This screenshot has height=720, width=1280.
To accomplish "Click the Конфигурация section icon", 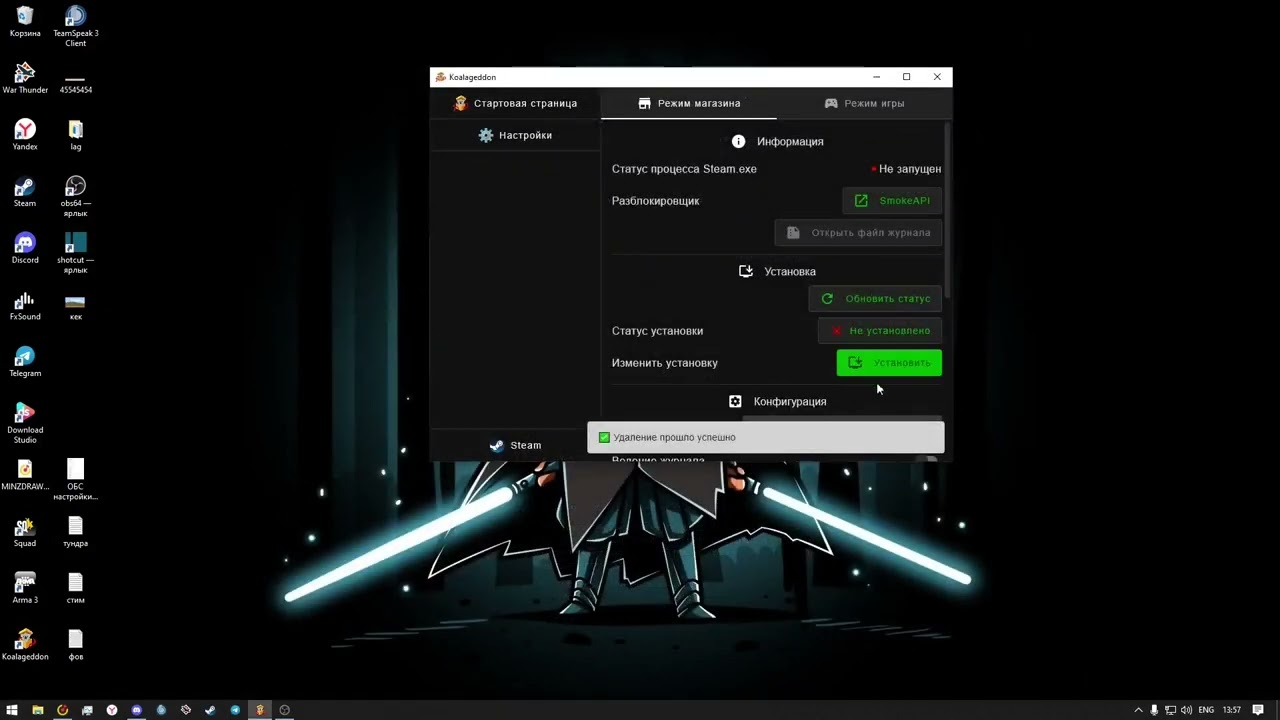I will [x=735, y=401].
